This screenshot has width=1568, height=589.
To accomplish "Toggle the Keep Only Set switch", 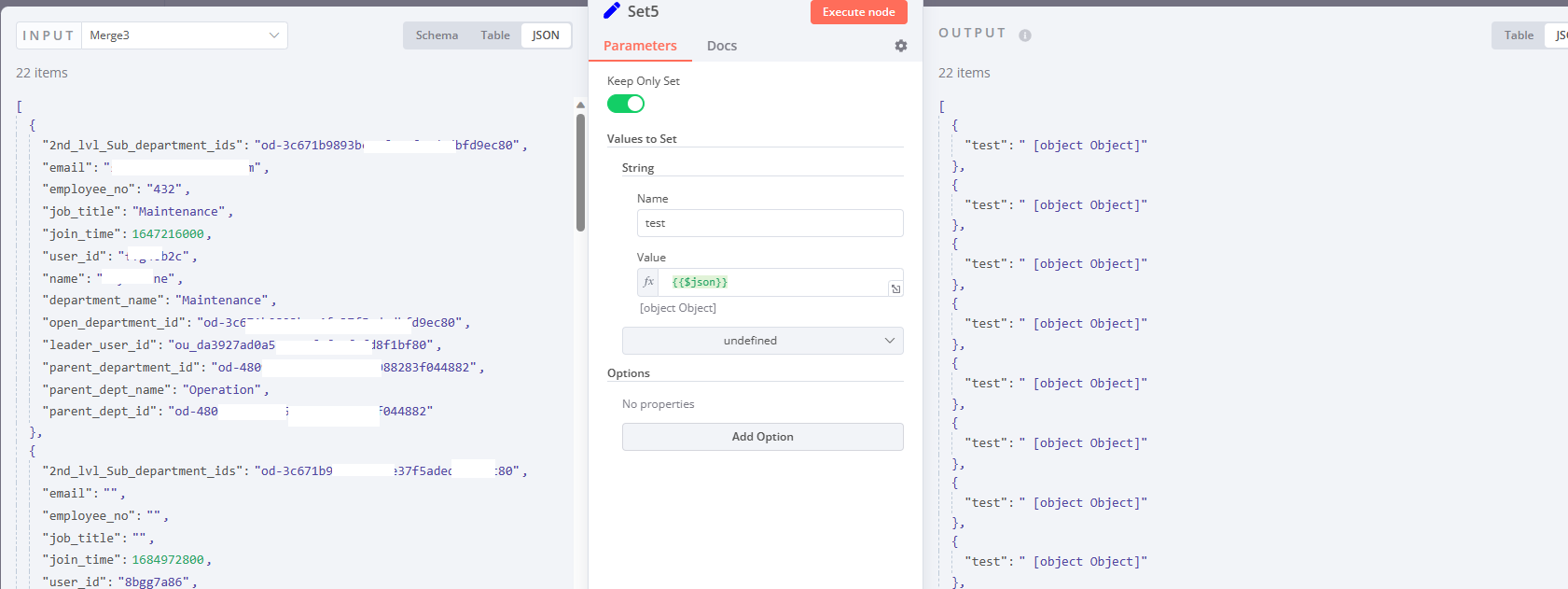I will pos(626,104).
